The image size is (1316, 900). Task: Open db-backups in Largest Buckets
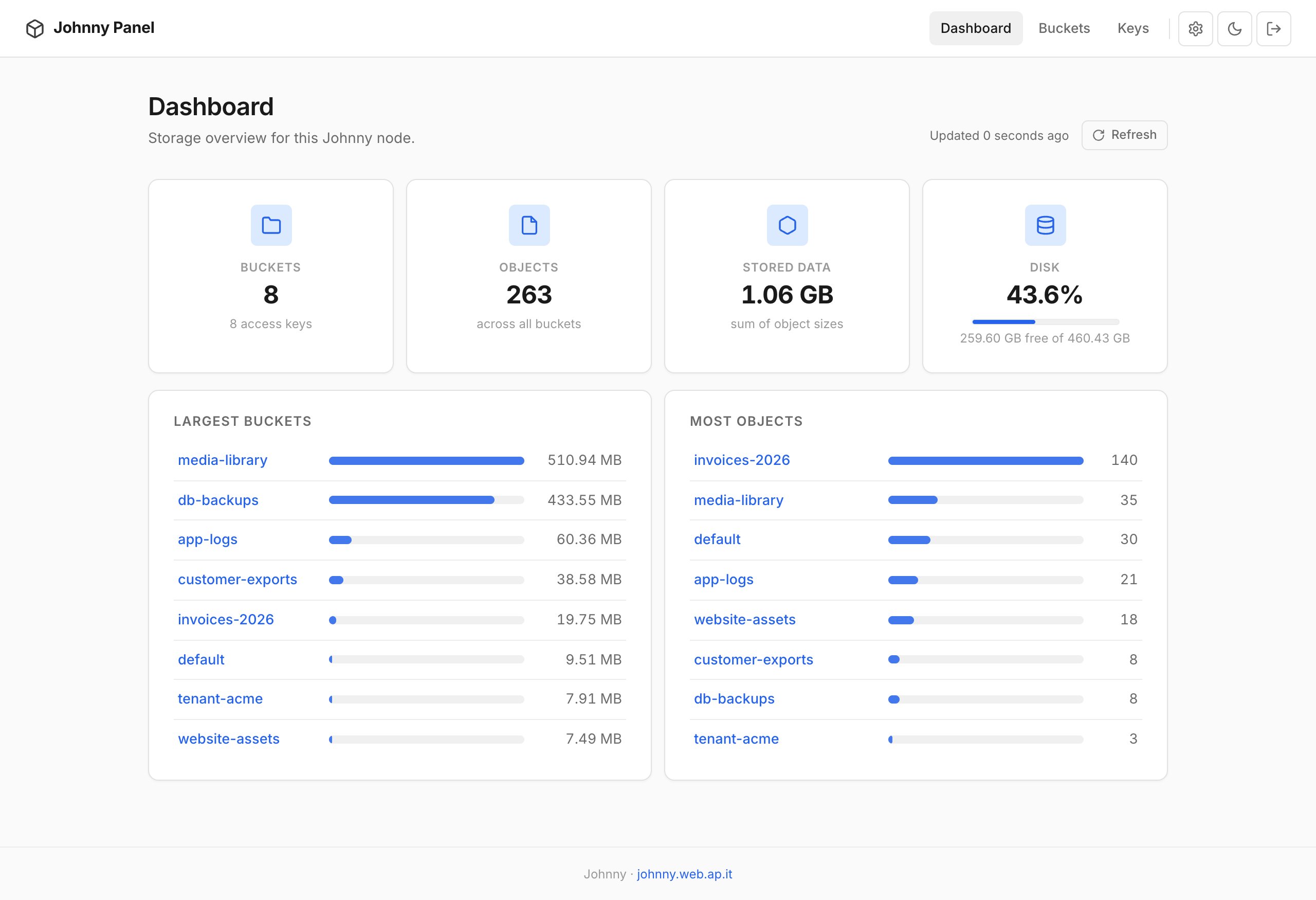coord(218,500)
